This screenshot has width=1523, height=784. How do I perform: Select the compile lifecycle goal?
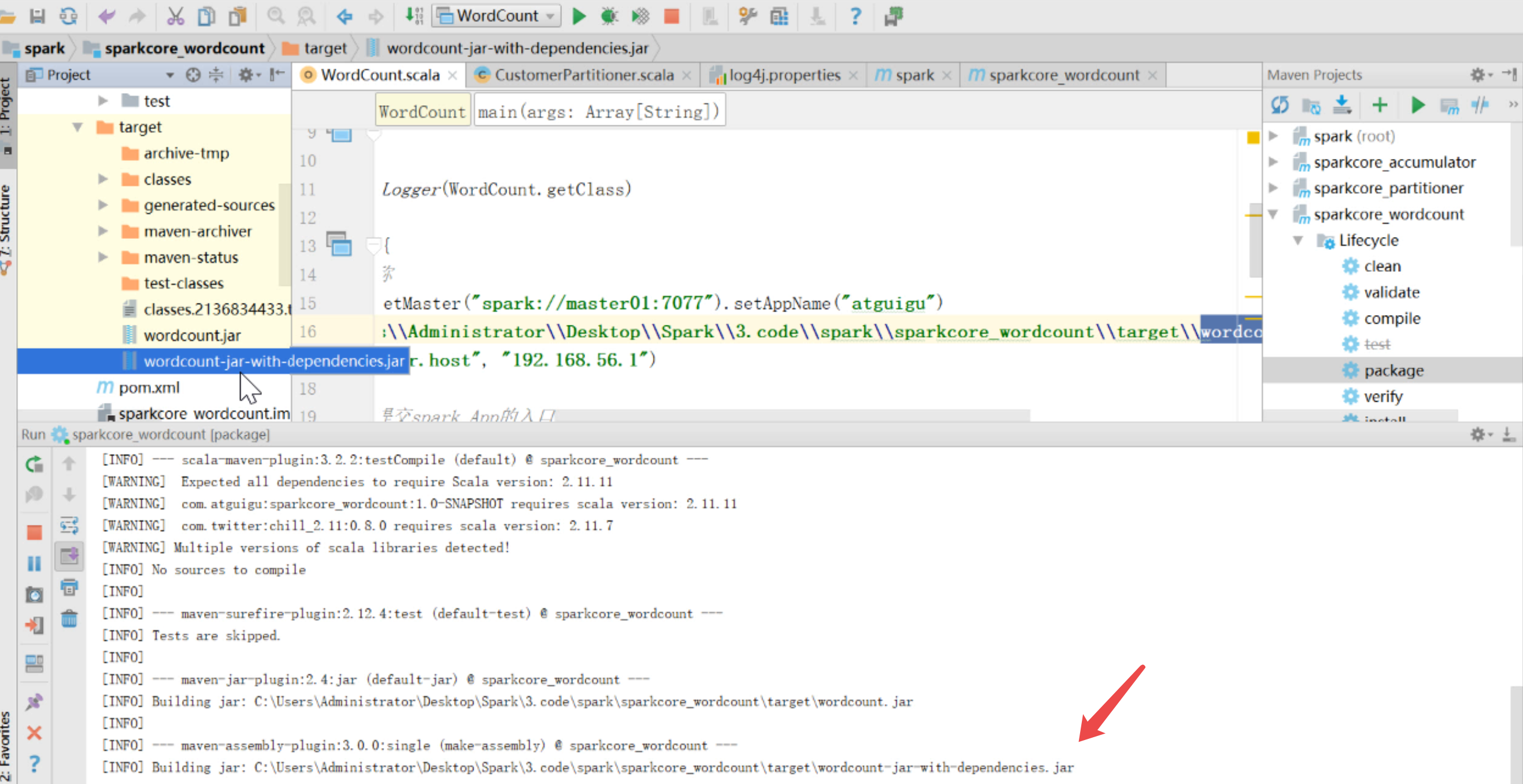[1392, 318]
